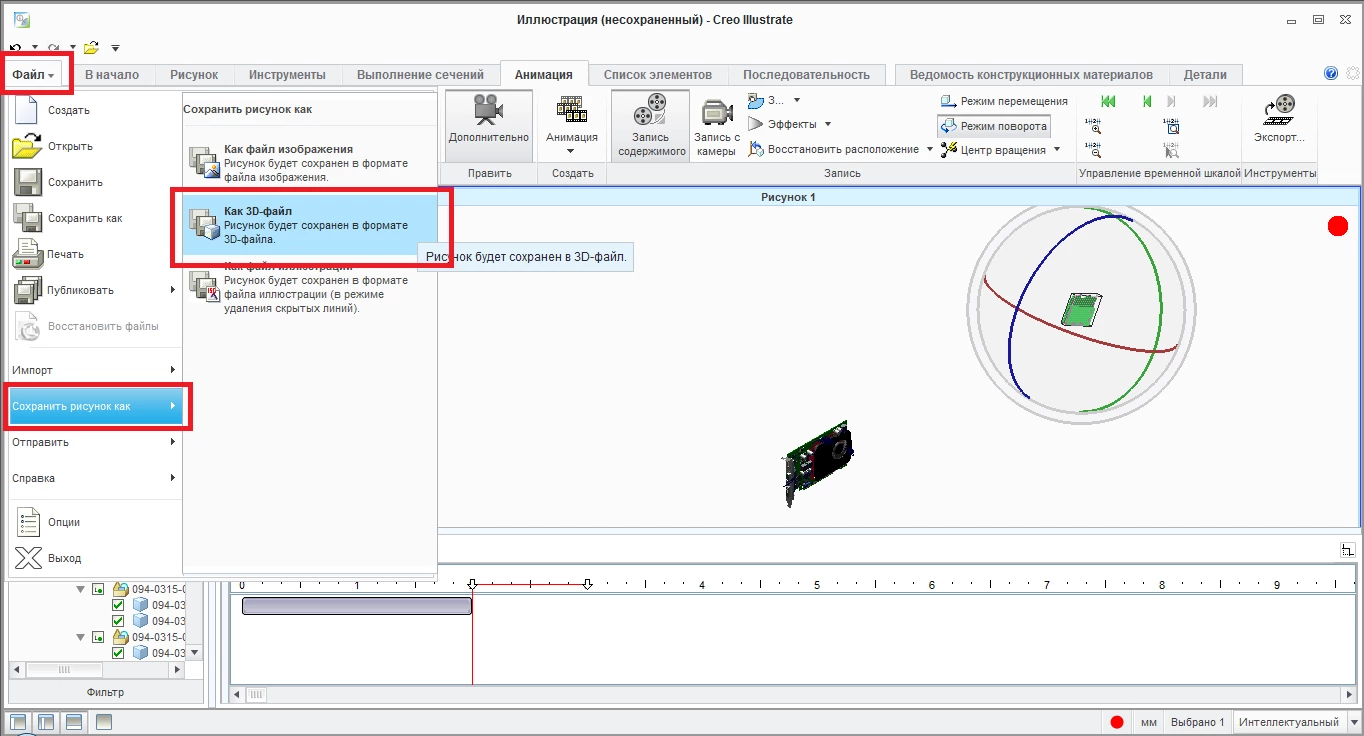1364x736 pixels.
Task: Click the gray animation bar on timeline
Action: point(356,606)
